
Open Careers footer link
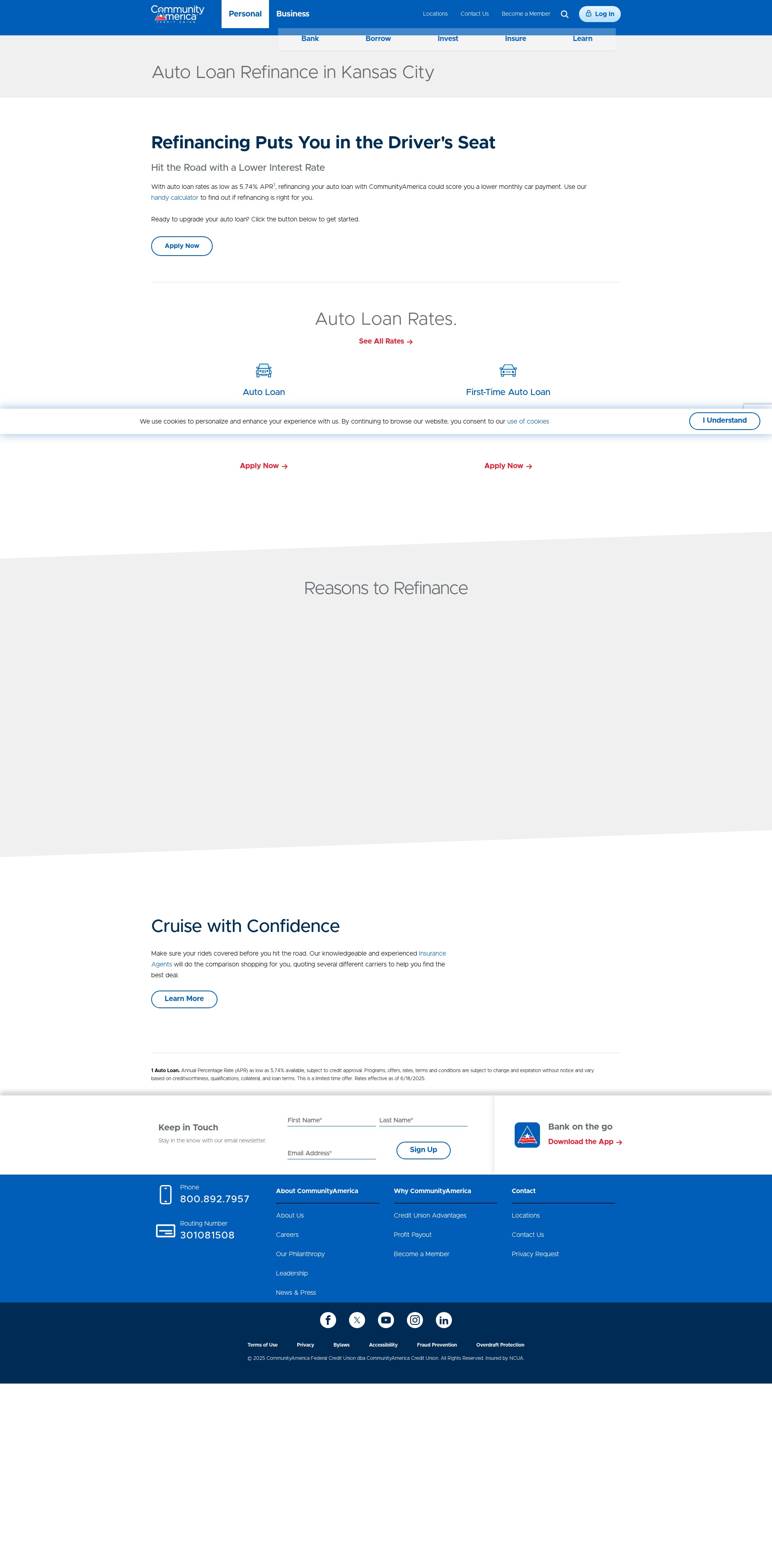tap(287, 1235)
